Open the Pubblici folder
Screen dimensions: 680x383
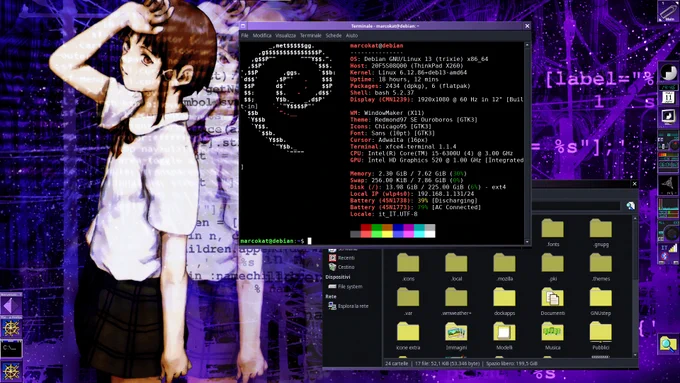601,336
